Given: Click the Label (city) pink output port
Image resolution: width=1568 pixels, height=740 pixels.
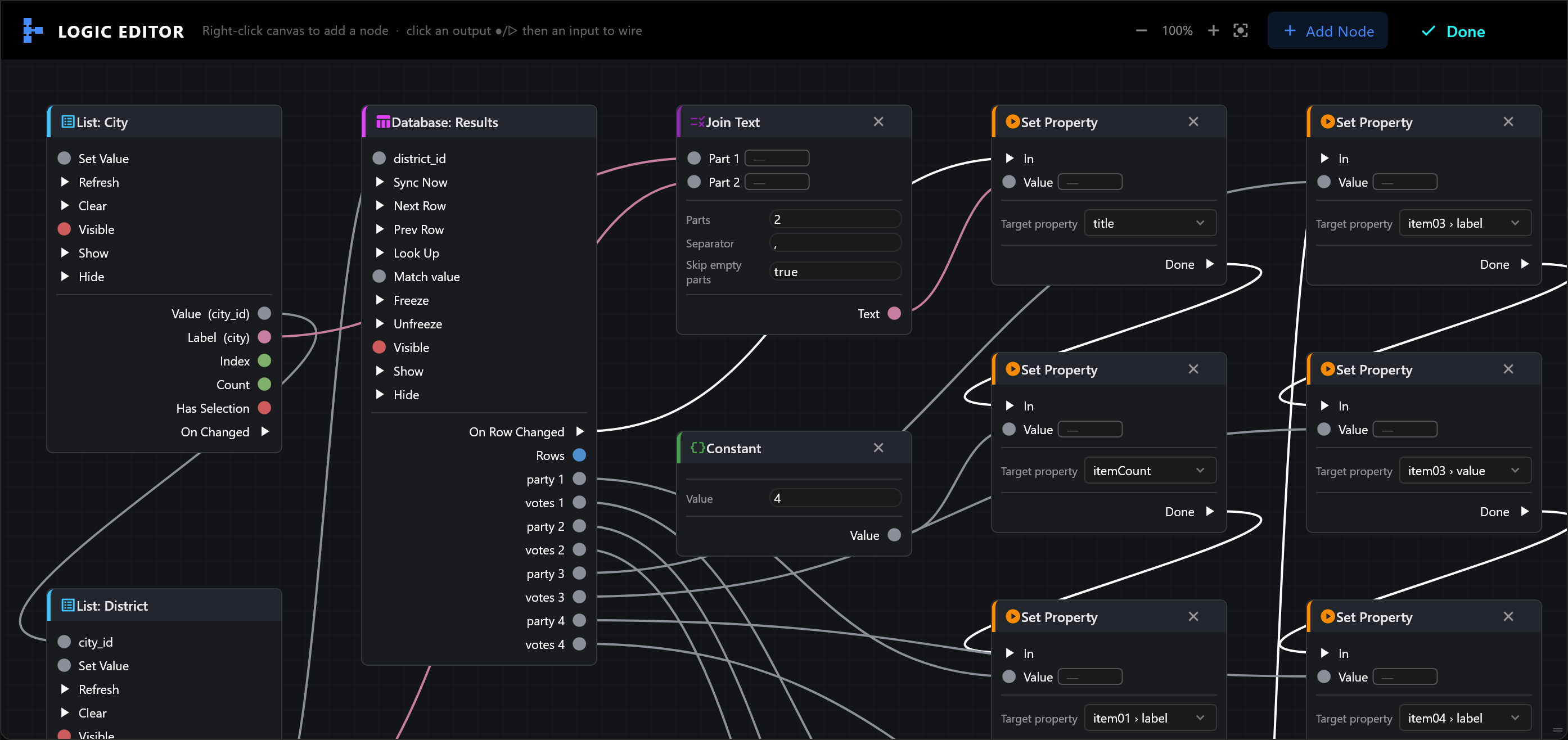Looking at the screenshot, I should [x=264, y=336].
